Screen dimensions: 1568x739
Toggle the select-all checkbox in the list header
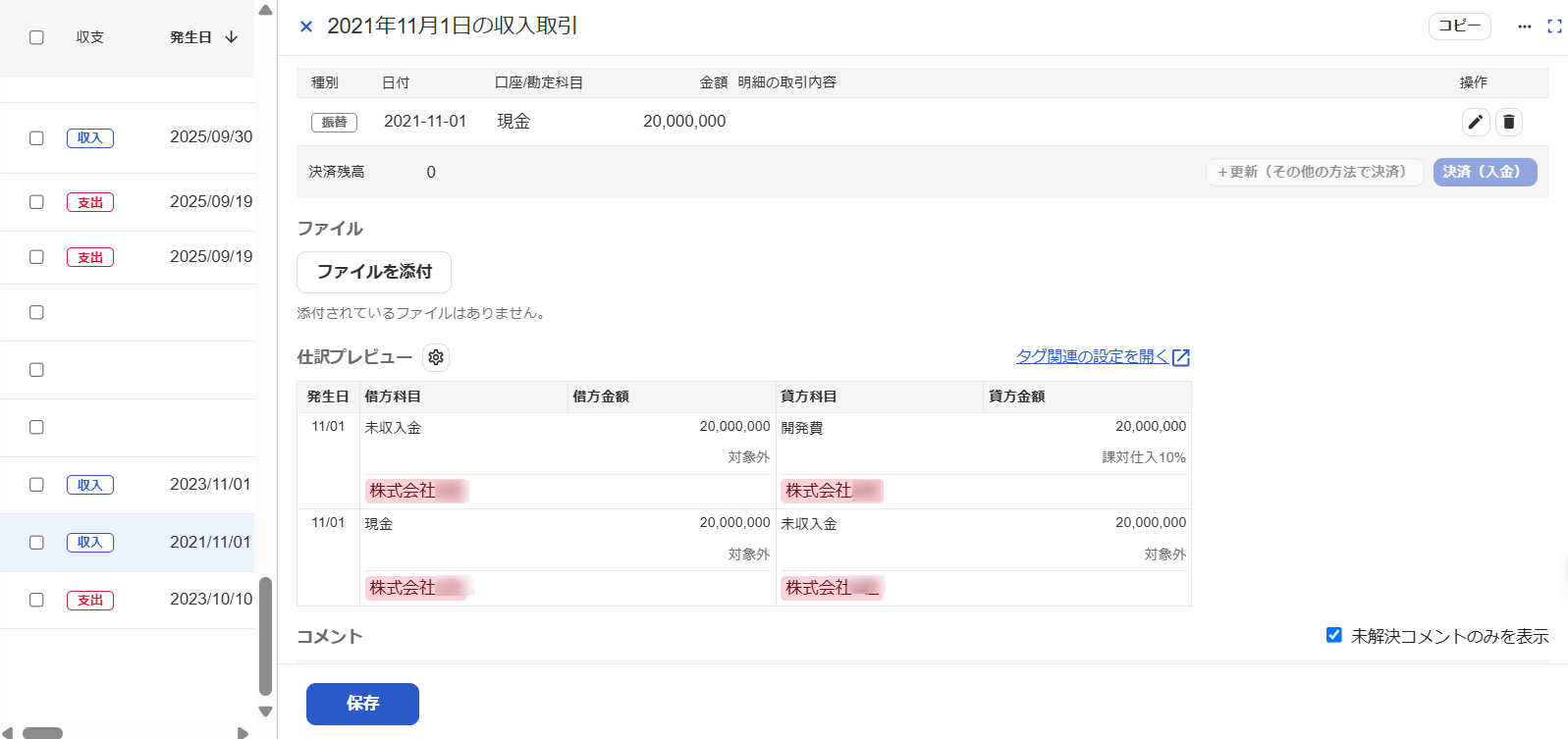tap(36, 37)
